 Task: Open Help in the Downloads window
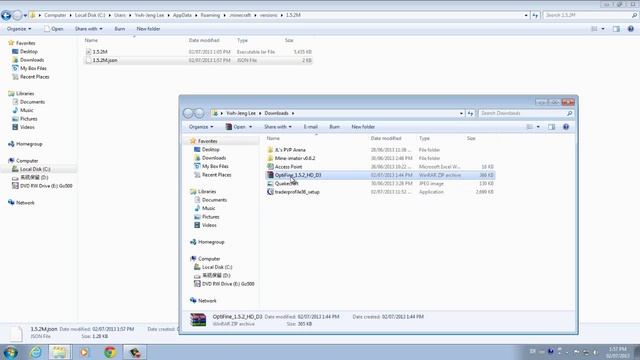coord(566,127)
